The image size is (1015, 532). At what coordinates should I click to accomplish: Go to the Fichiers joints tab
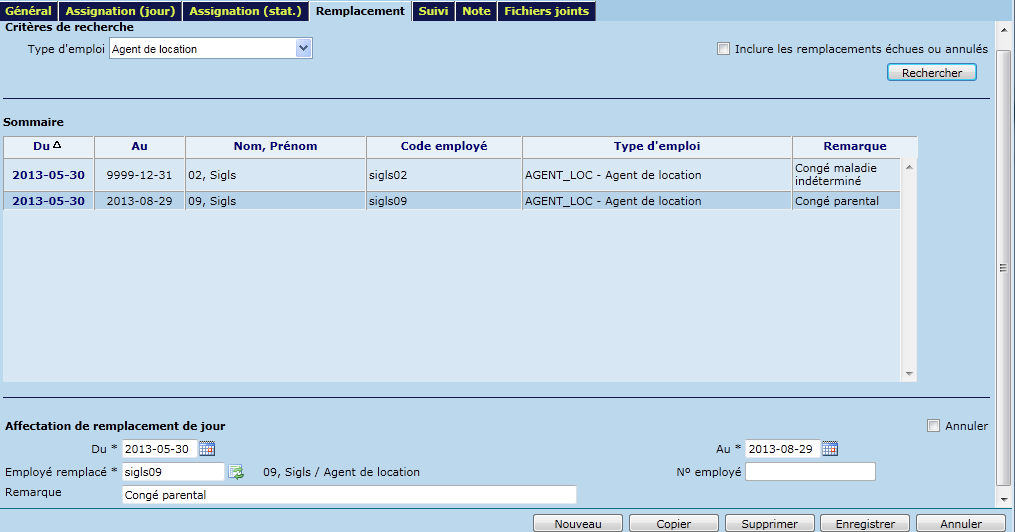click(546, 11)
